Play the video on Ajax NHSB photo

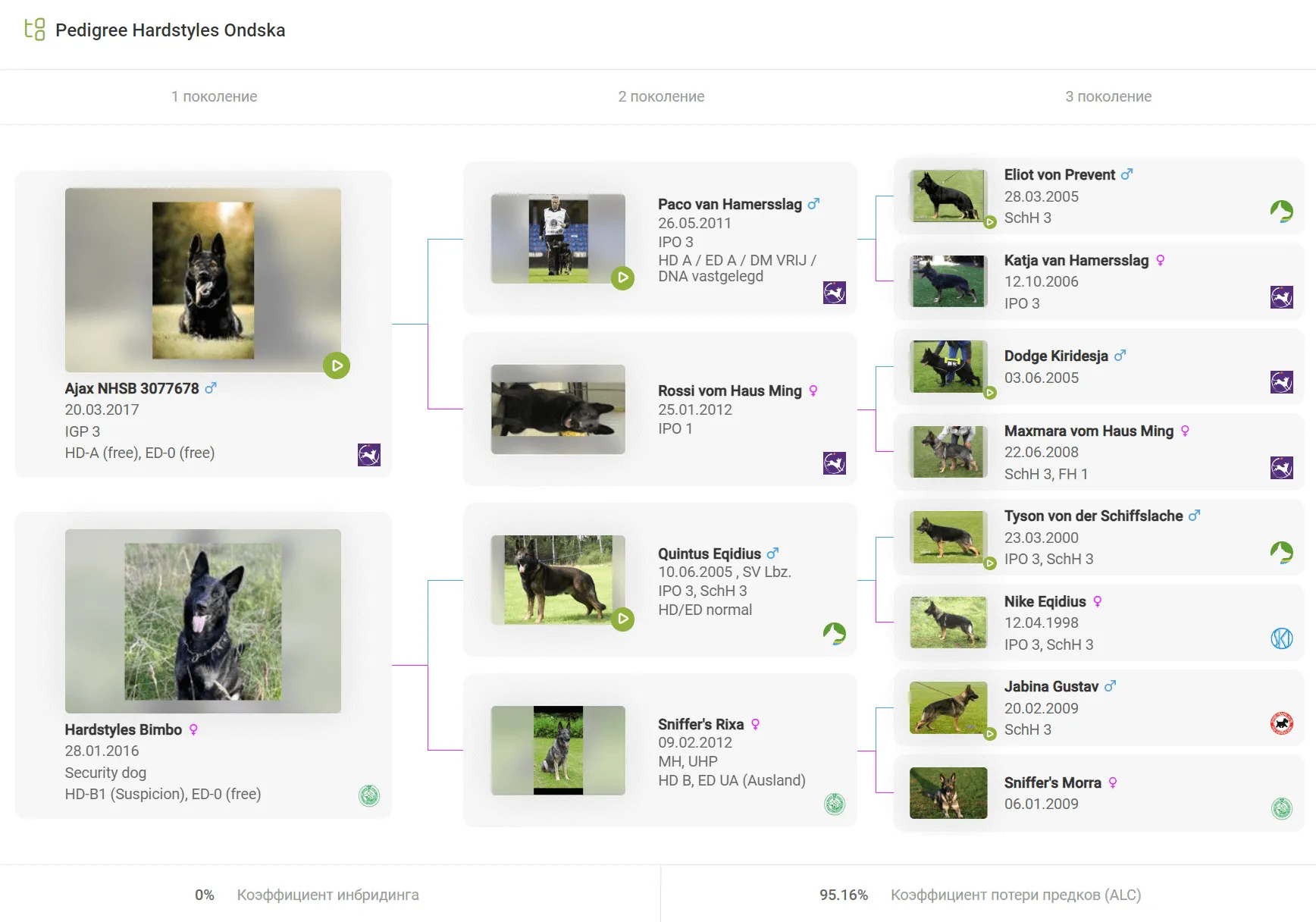point(337,365)
